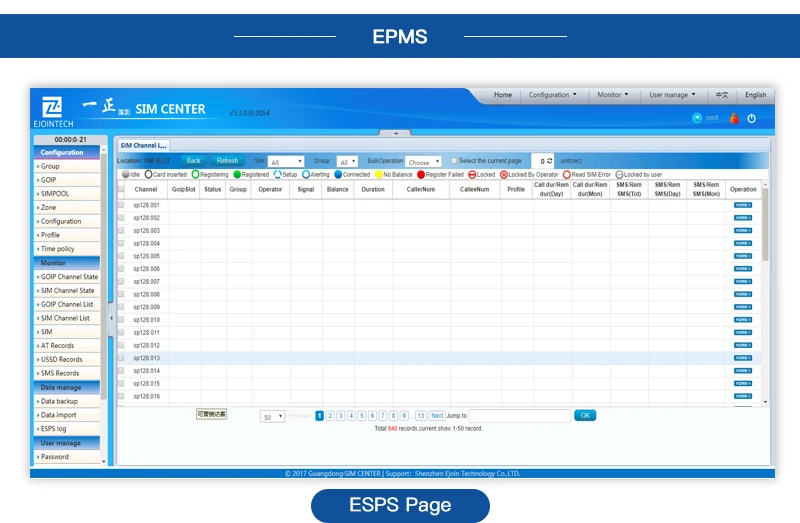Click the MORE icon for sp128.014
This screenshot has height=523, width=800.
click(x=743, y=371)
